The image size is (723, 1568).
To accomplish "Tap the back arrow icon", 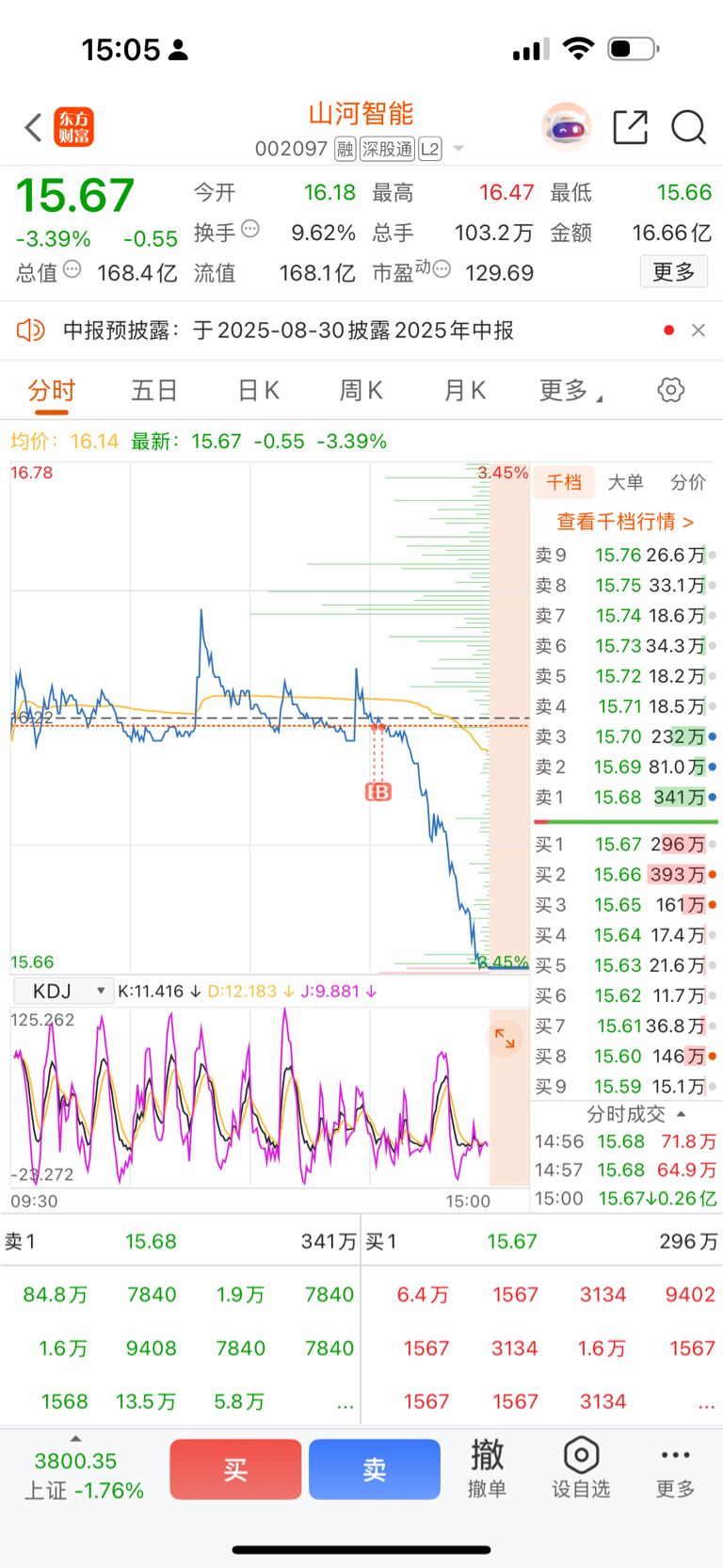I will [x=33, y=127].
